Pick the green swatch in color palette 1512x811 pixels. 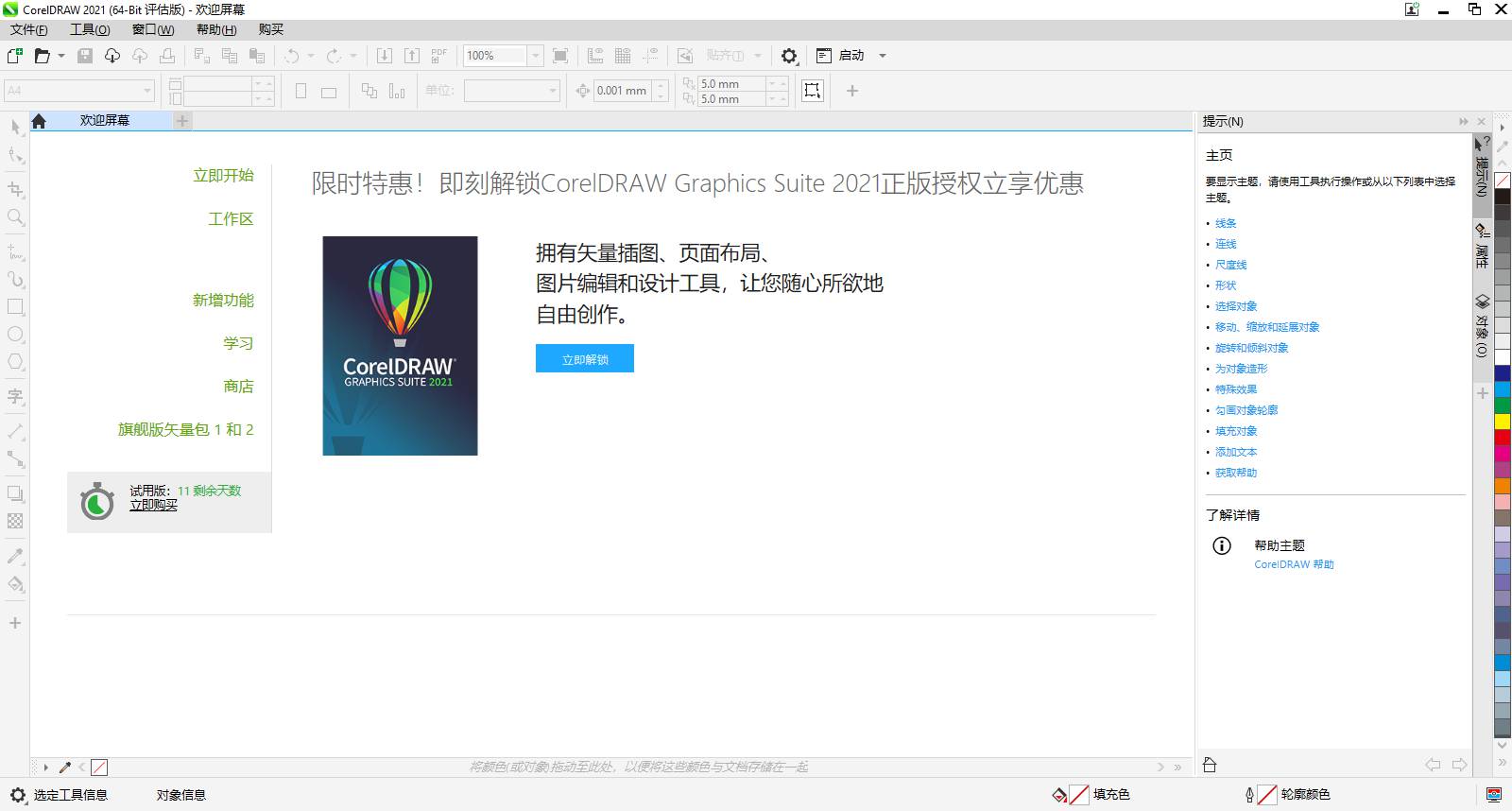tap(1502, 405)
